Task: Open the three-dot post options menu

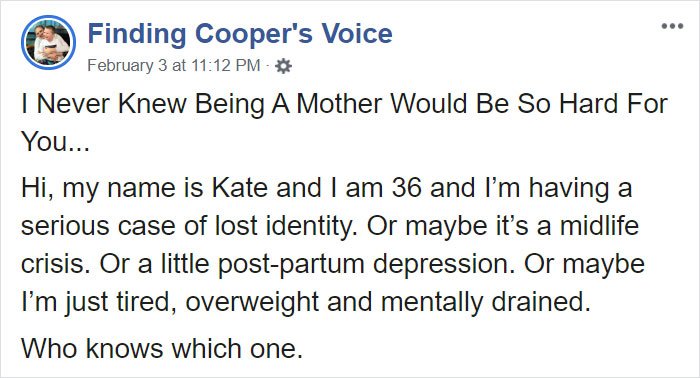Action: (x=672, y=26)
